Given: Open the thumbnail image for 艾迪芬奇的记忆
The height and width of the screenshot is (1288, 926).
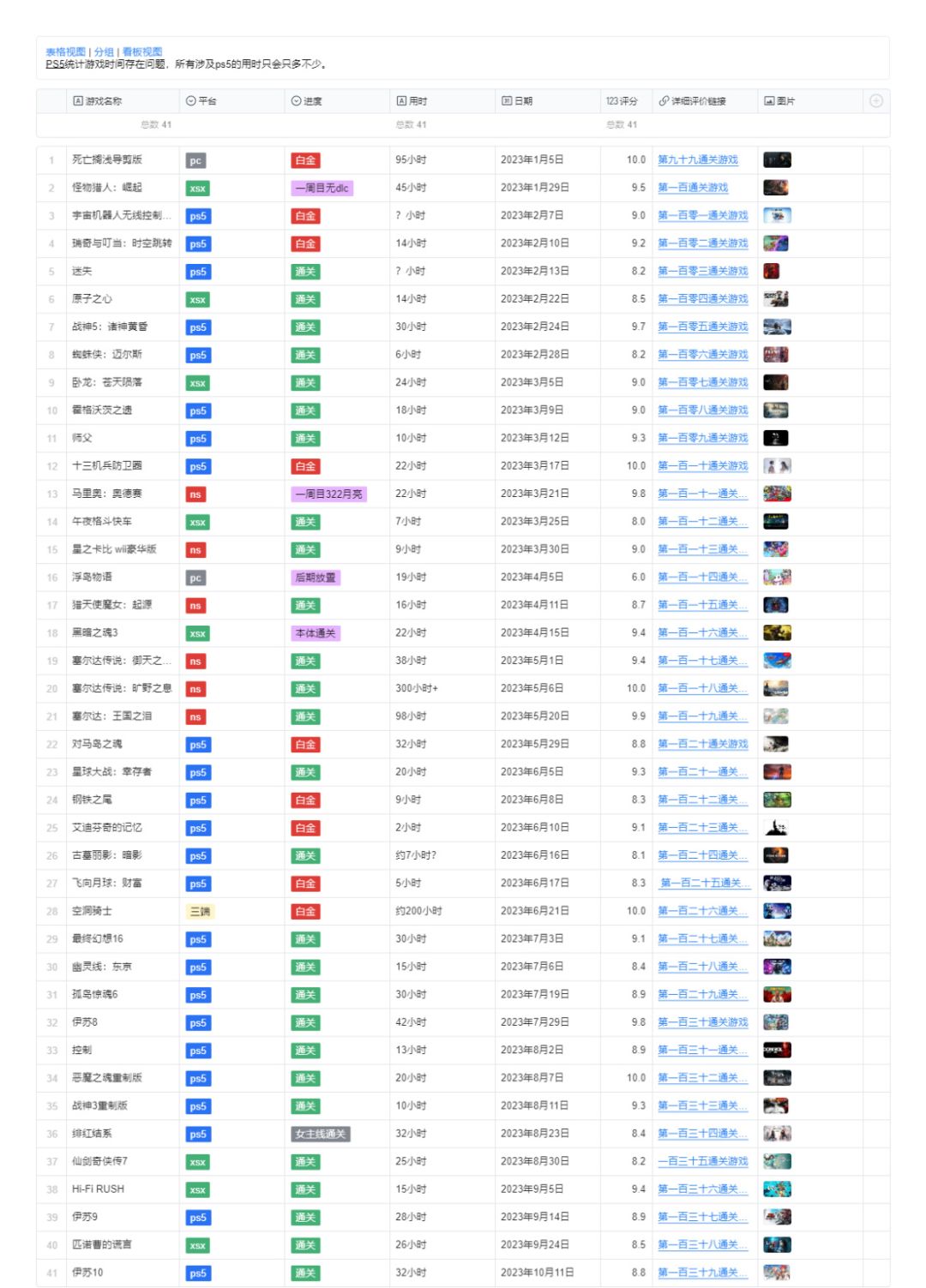Looking at the screenshot, I should point(776,828).
